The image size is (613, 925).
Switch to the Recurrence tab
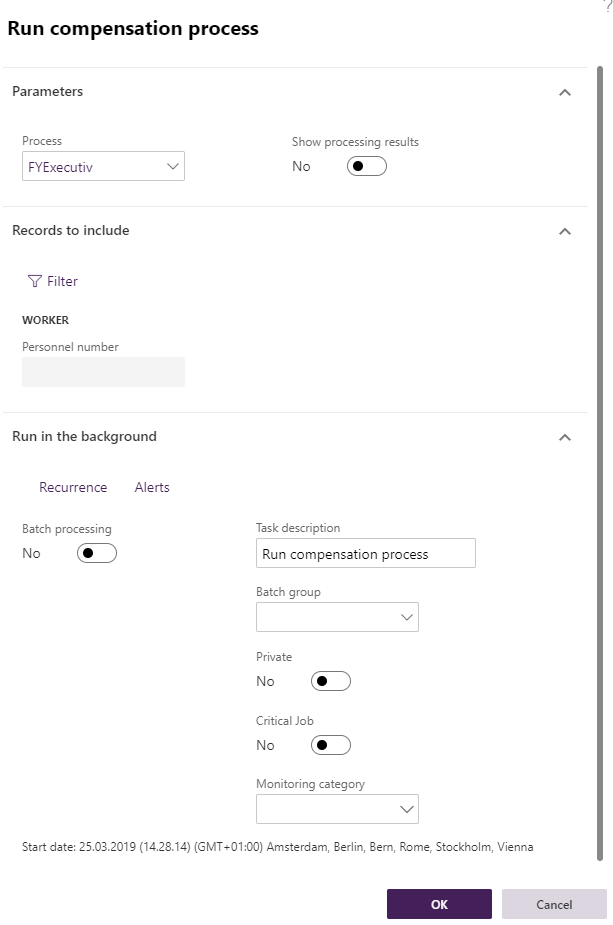point(73,487)
